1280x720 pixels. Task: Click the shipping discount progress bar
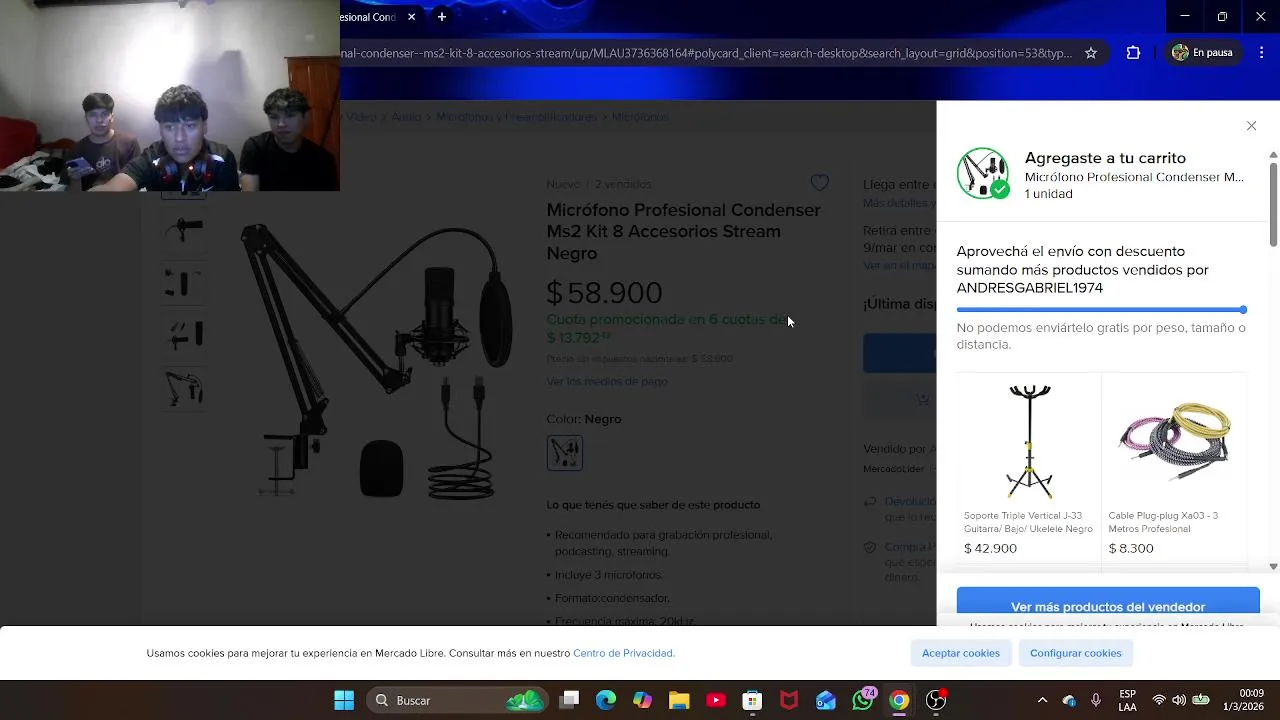1101,310
